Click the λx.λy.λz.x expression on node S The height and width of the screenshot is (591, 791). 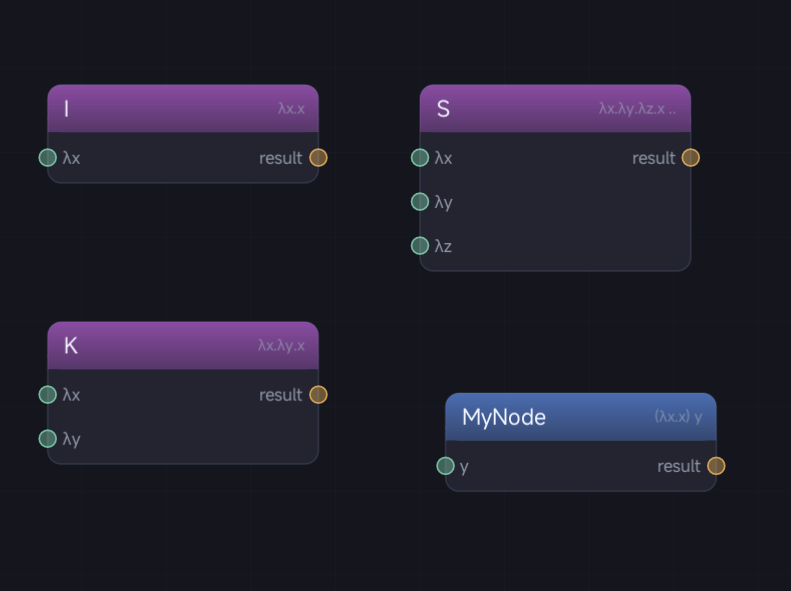pos(638,108)
